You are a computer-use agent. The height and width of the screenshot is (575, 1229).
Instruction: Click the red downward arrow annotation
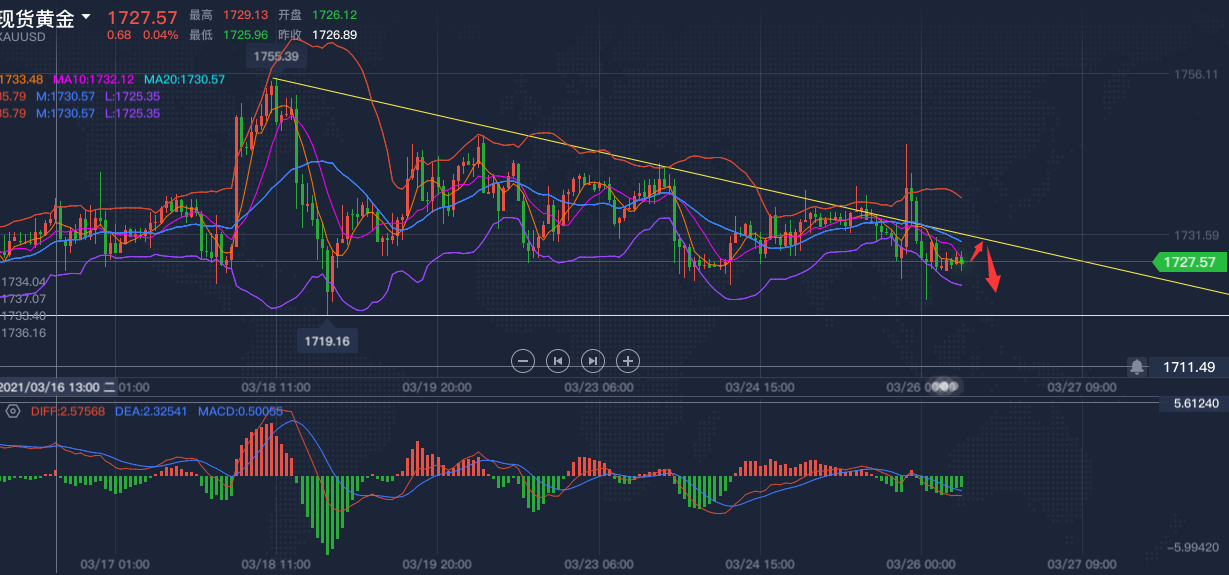coord(992,270)
